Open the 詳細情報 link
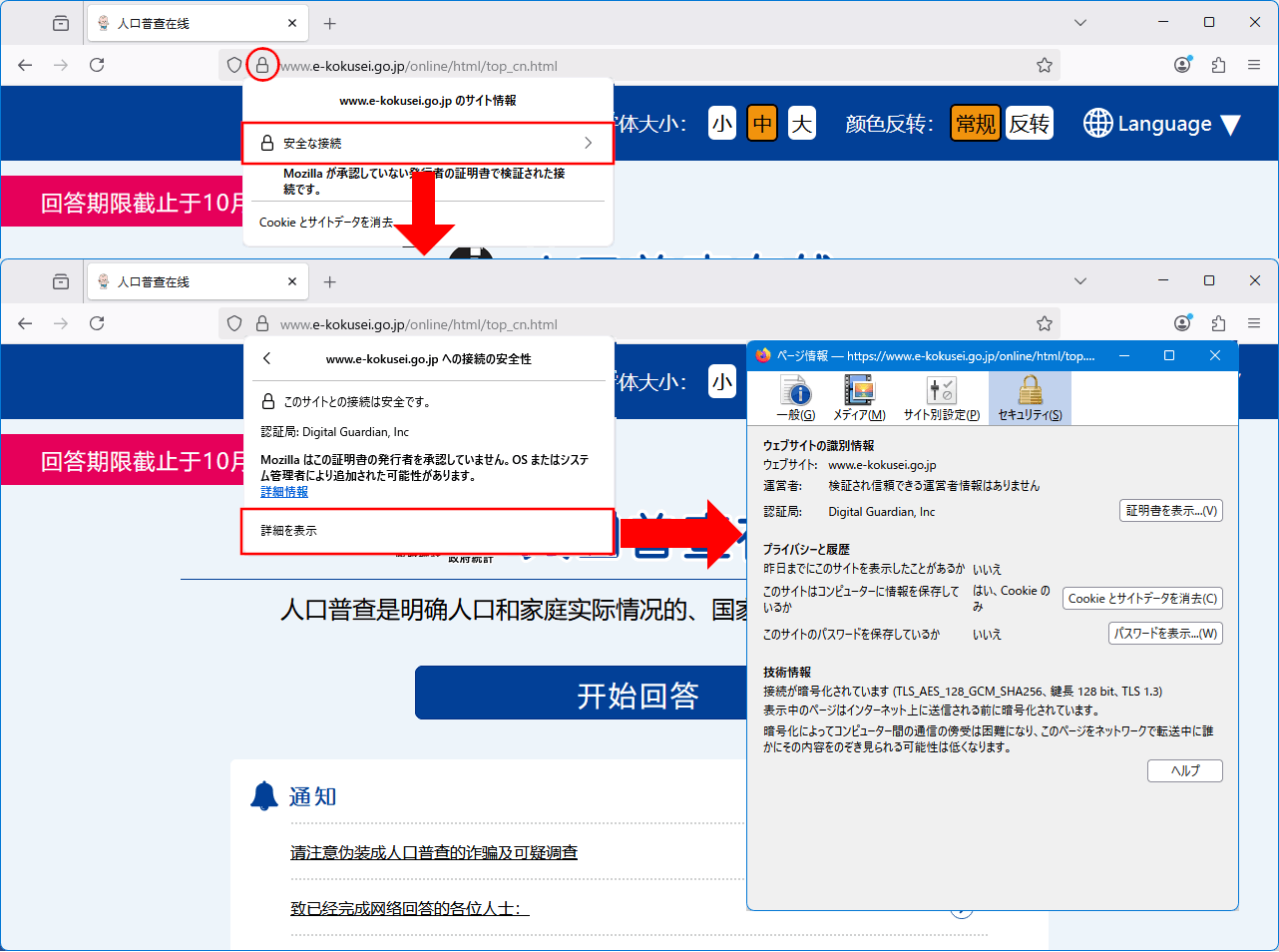1279x952 pixels. coord(284,492)
